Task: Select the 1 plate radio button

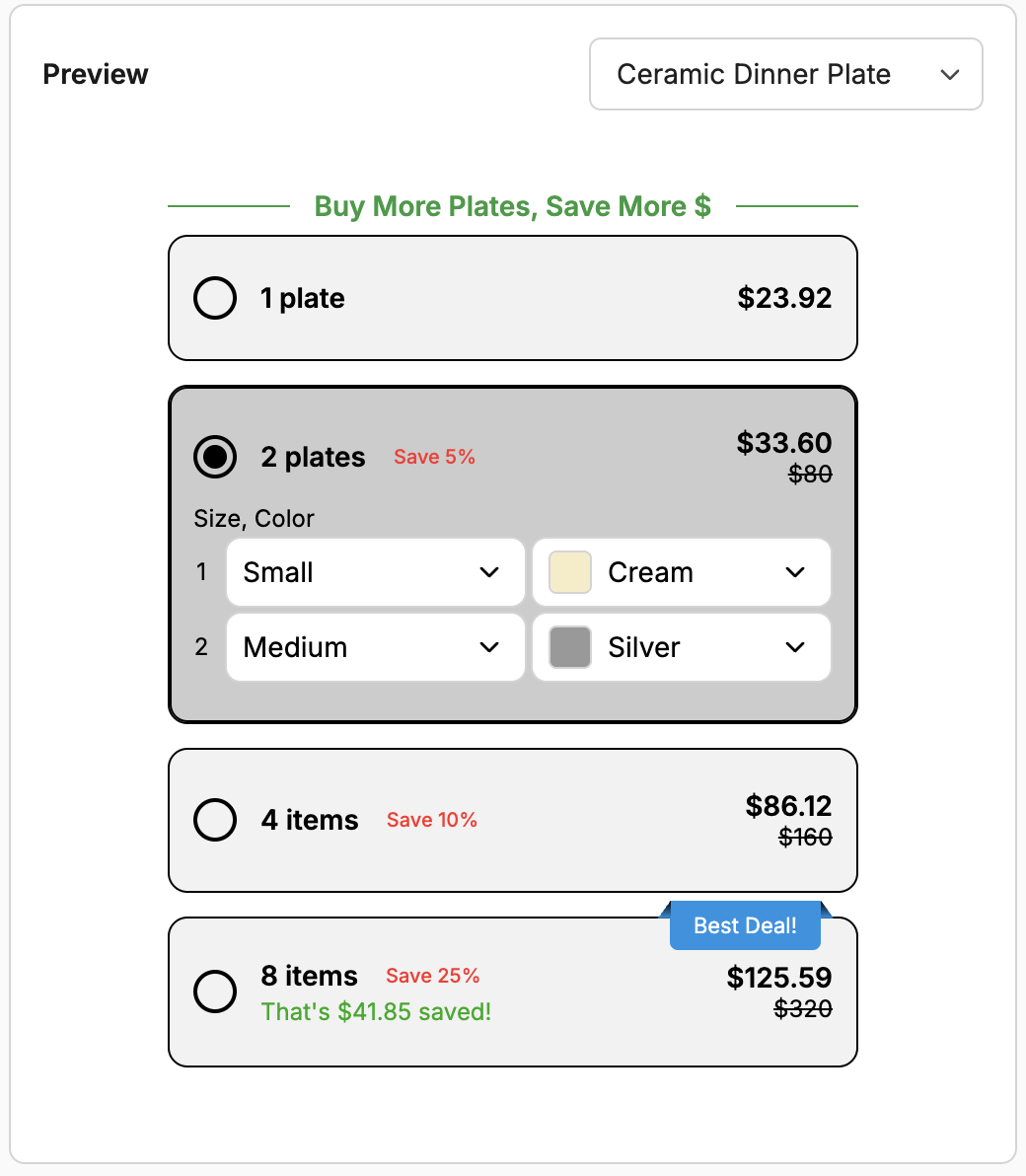Action: (x=215, y=298)
